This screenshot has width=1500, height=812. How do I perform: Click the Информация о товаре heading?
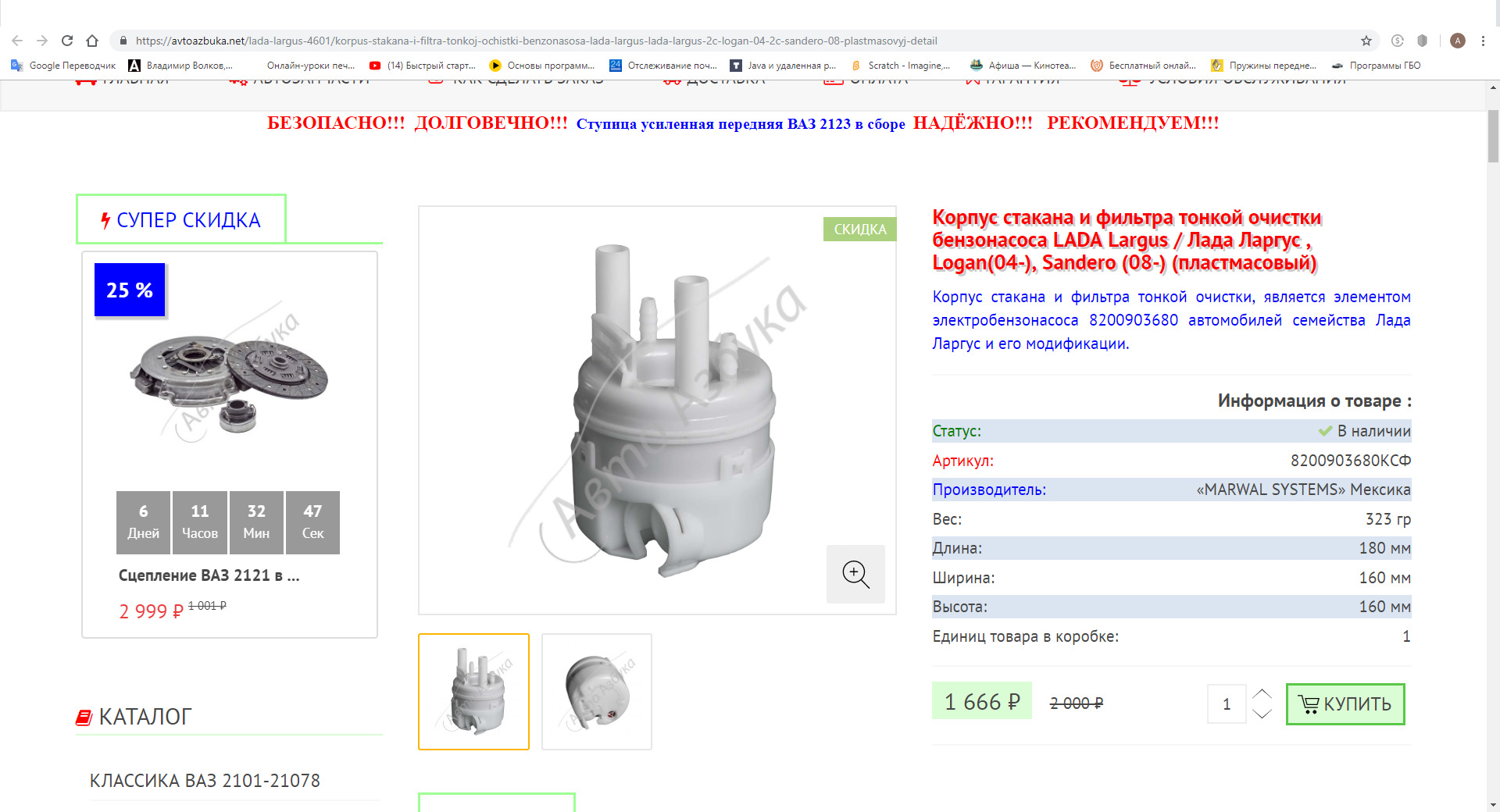click(1314, 401)
